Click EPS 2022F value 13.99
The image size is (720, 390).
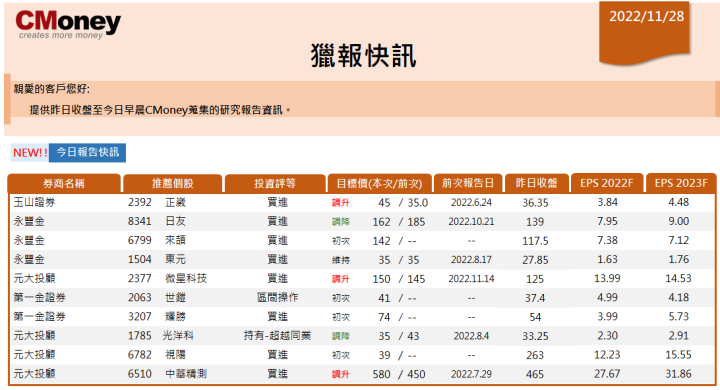[x=607, y=278]
